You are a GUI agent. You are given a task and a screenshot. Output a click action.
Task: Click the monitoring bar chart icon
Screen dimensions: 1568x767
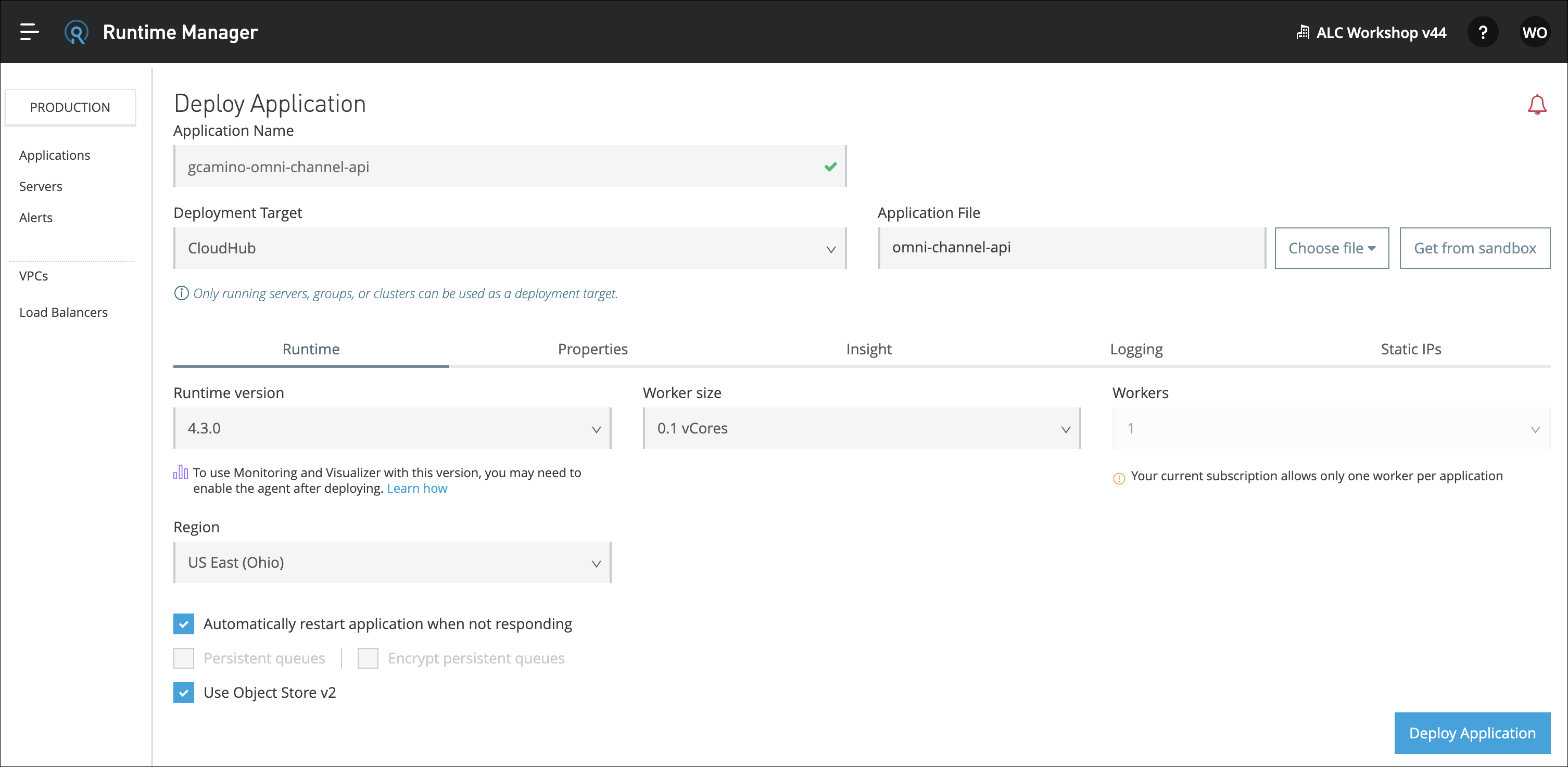coord(181,472)
